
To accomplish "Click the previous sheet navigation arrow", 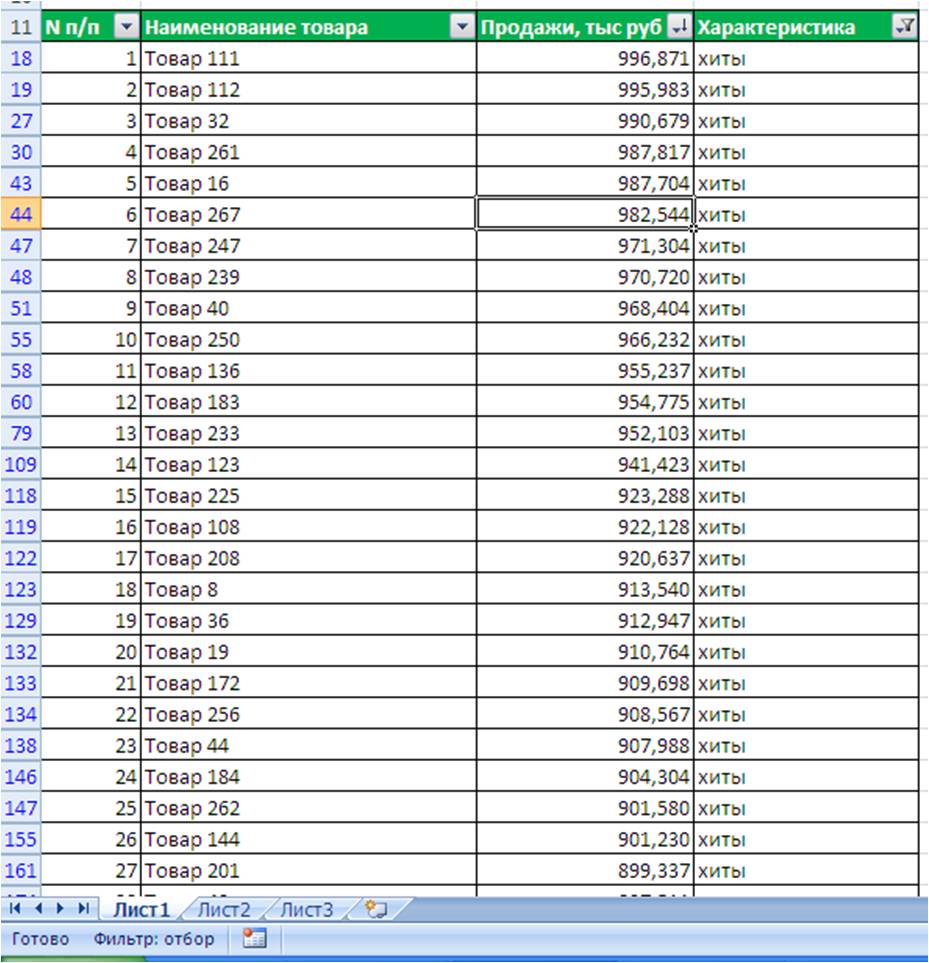I will [38, 908].
